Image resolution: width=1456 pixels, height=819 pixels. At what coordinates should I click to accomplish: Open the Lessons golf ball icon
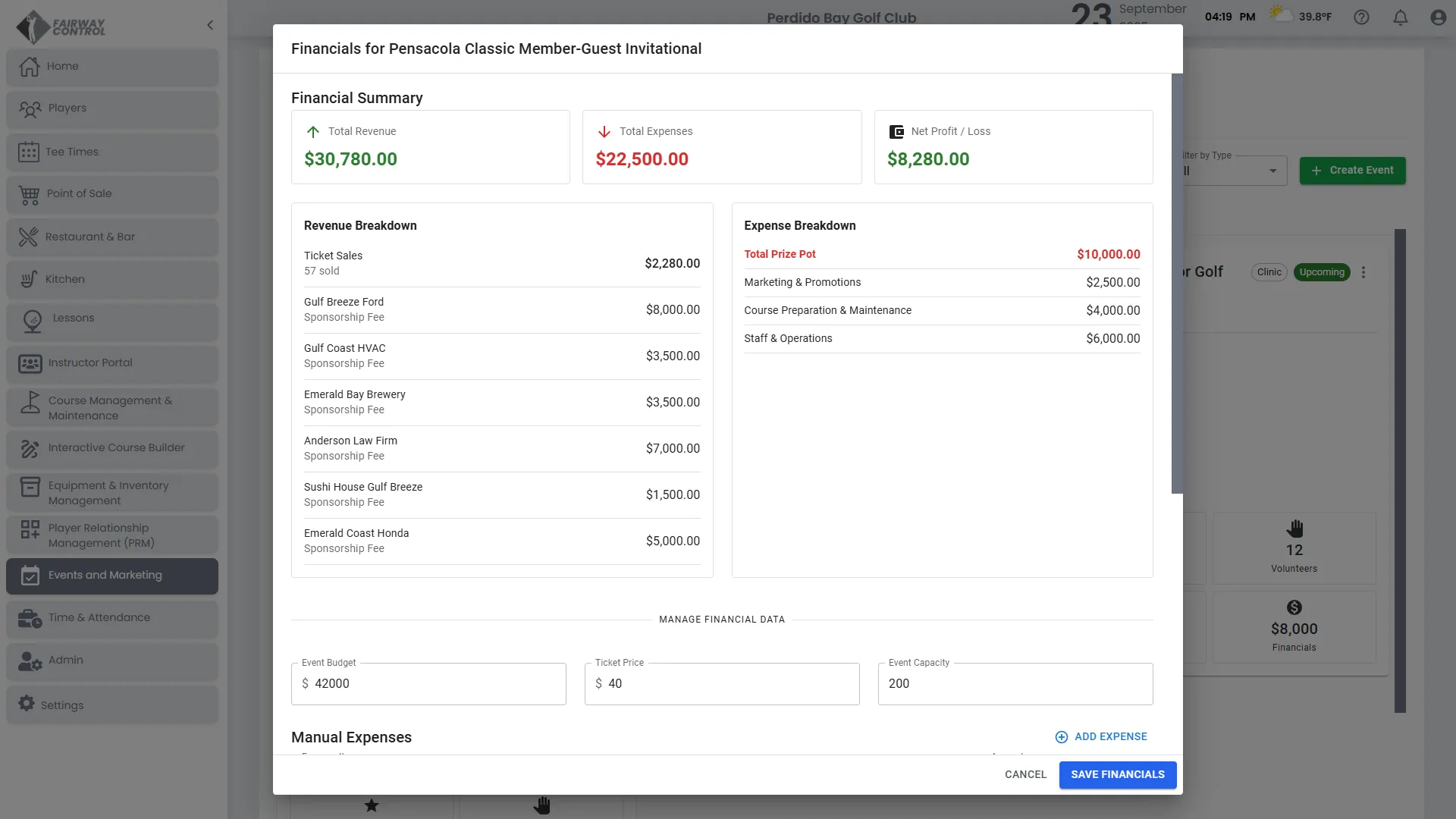pyautogui.click(x=32, y=321)
